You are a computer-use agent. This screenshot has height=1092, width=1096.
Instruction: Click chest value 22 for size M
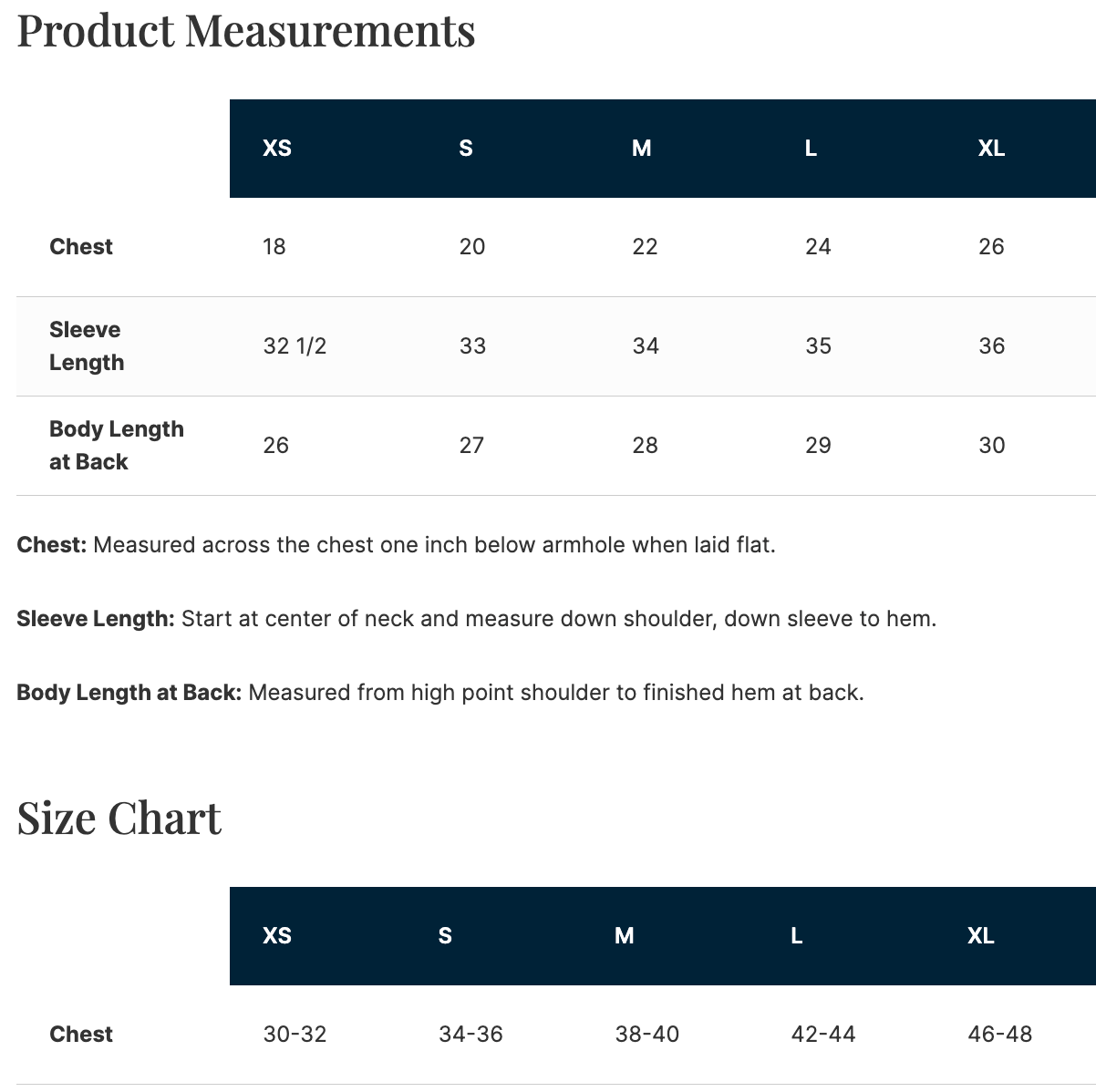(x=645, y=247)
